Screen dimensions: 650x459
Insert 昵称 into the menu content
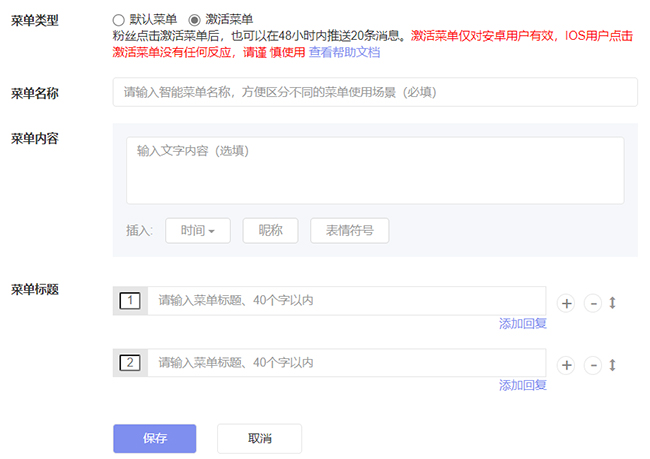tap(270, 231)
